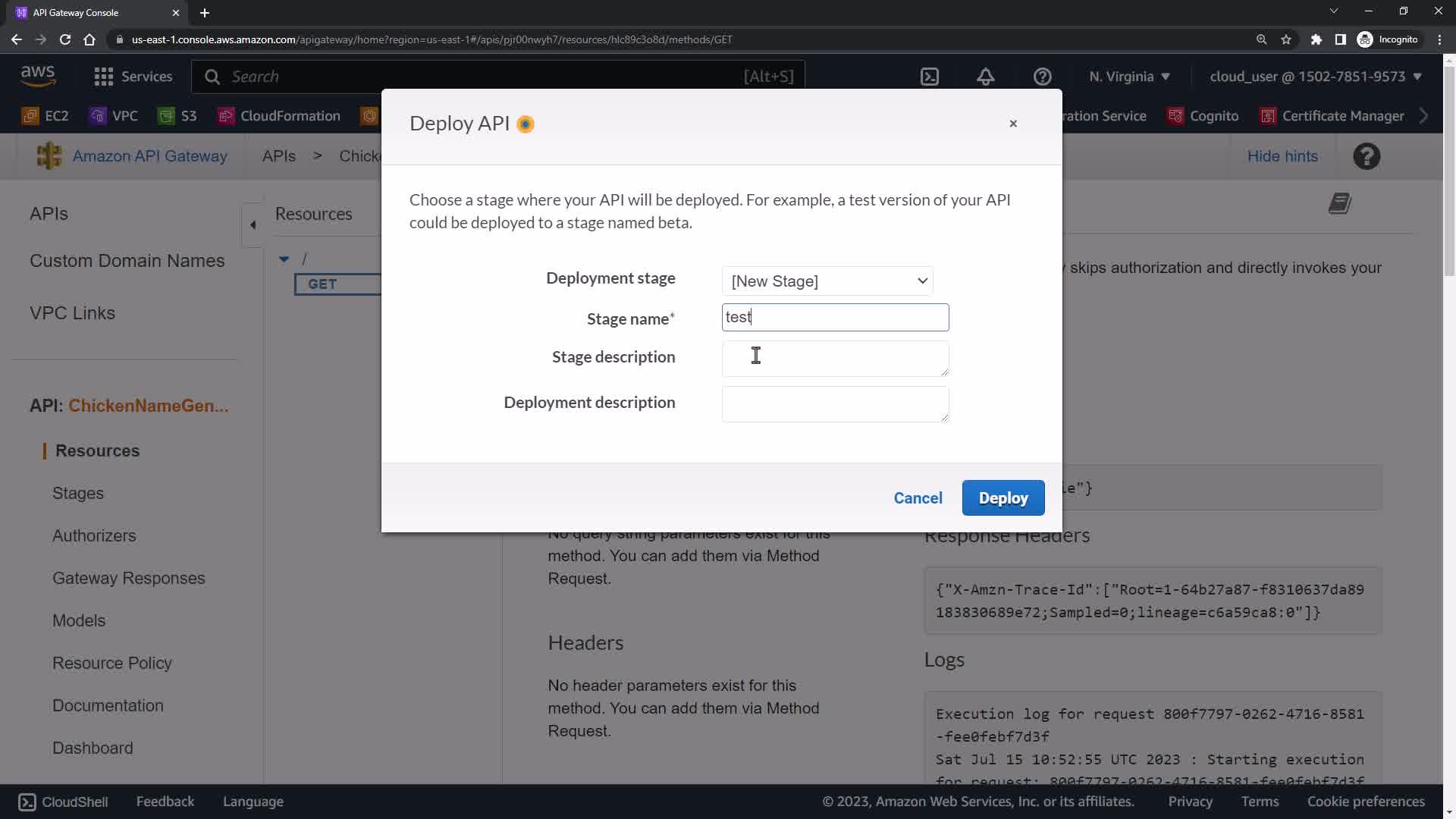The height and width of the screenshot is (819, 1456).
Task: Collapse the left navigation panel arrow
Action: (253, 224)
